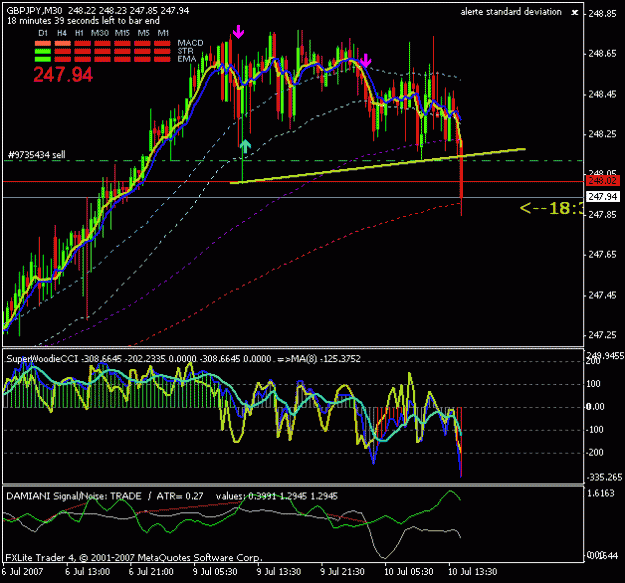Click the red MACD cell under M1

(162, 43)
